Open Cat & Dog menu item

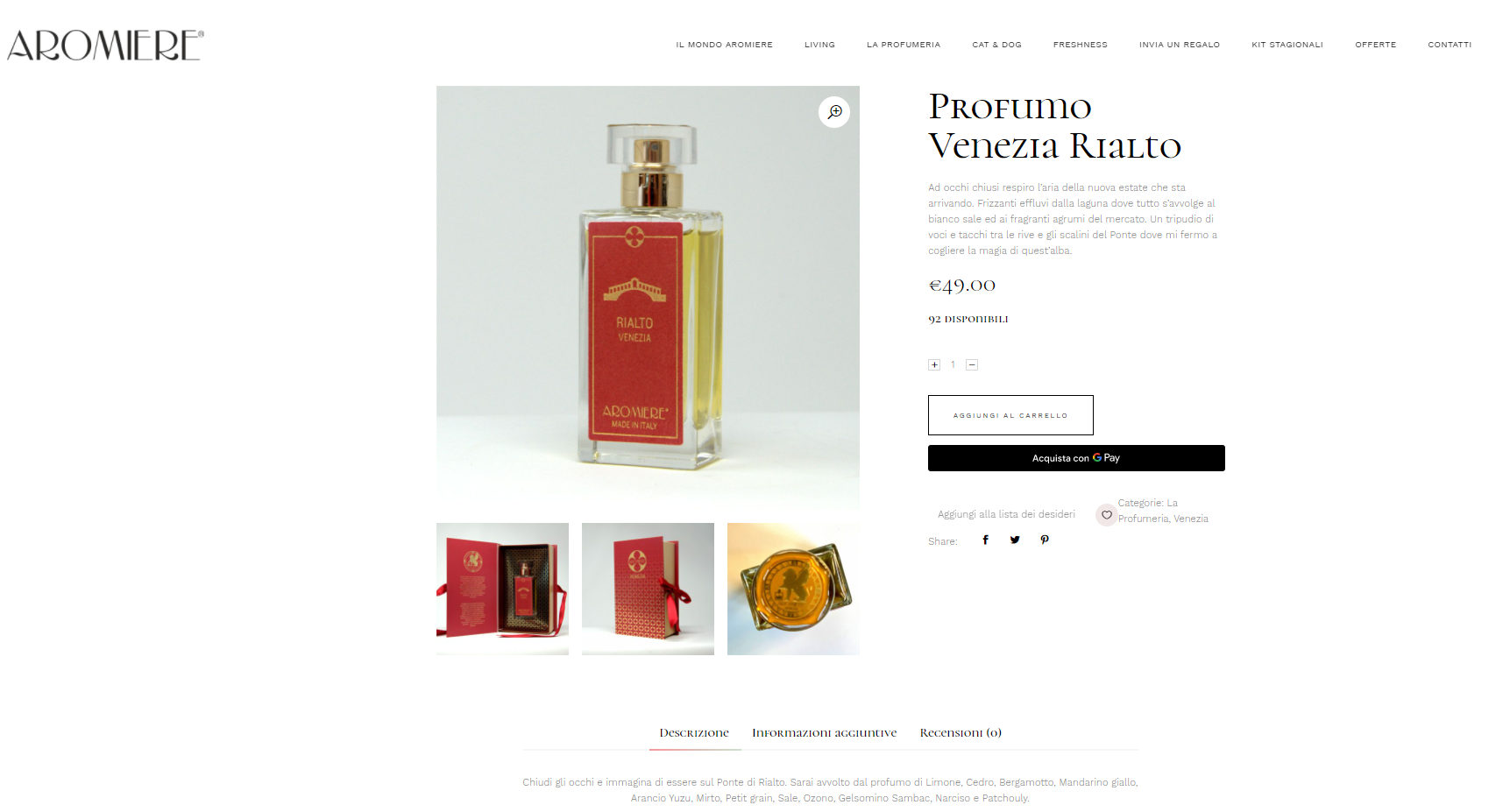(996, 45)
